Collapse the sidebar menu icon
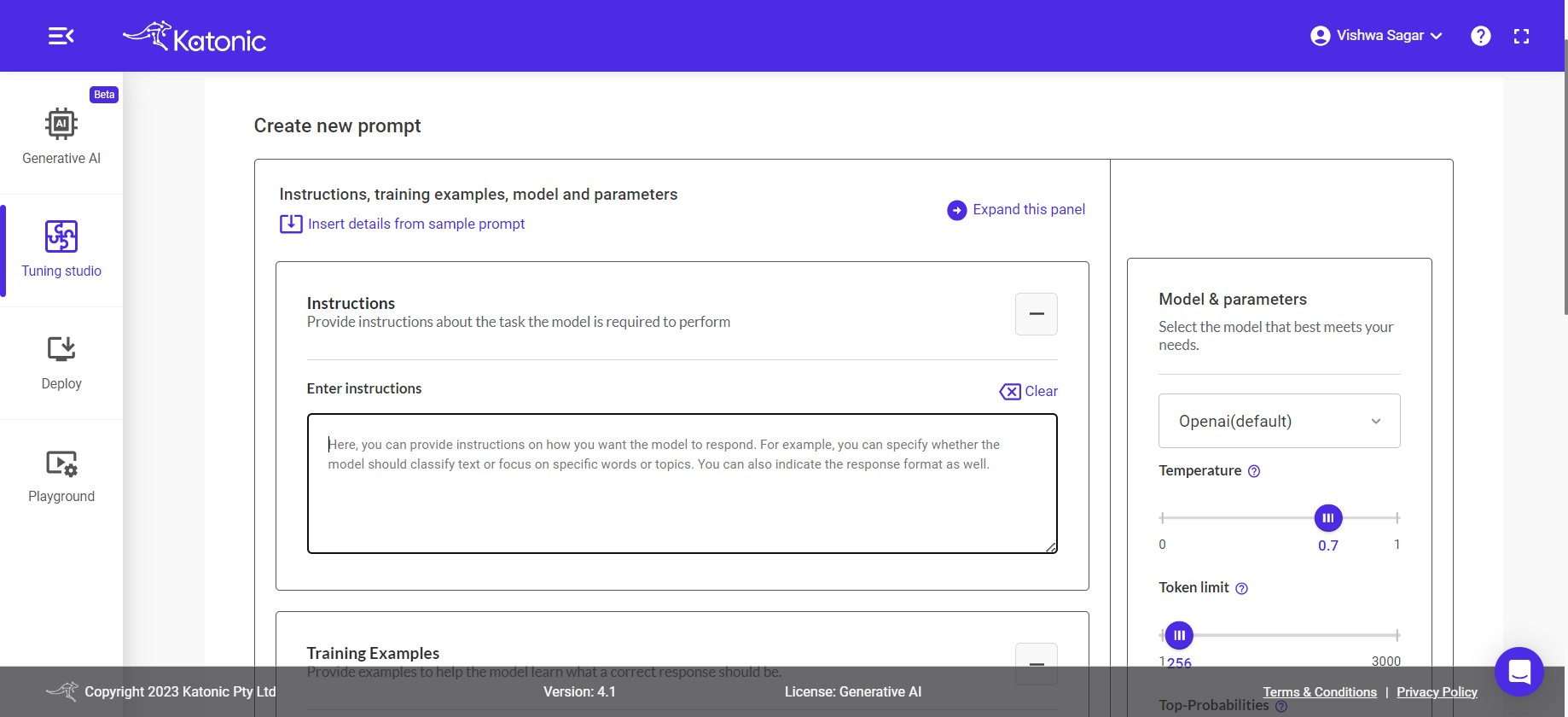This screenshot has width=1568, height=717. 61,36
